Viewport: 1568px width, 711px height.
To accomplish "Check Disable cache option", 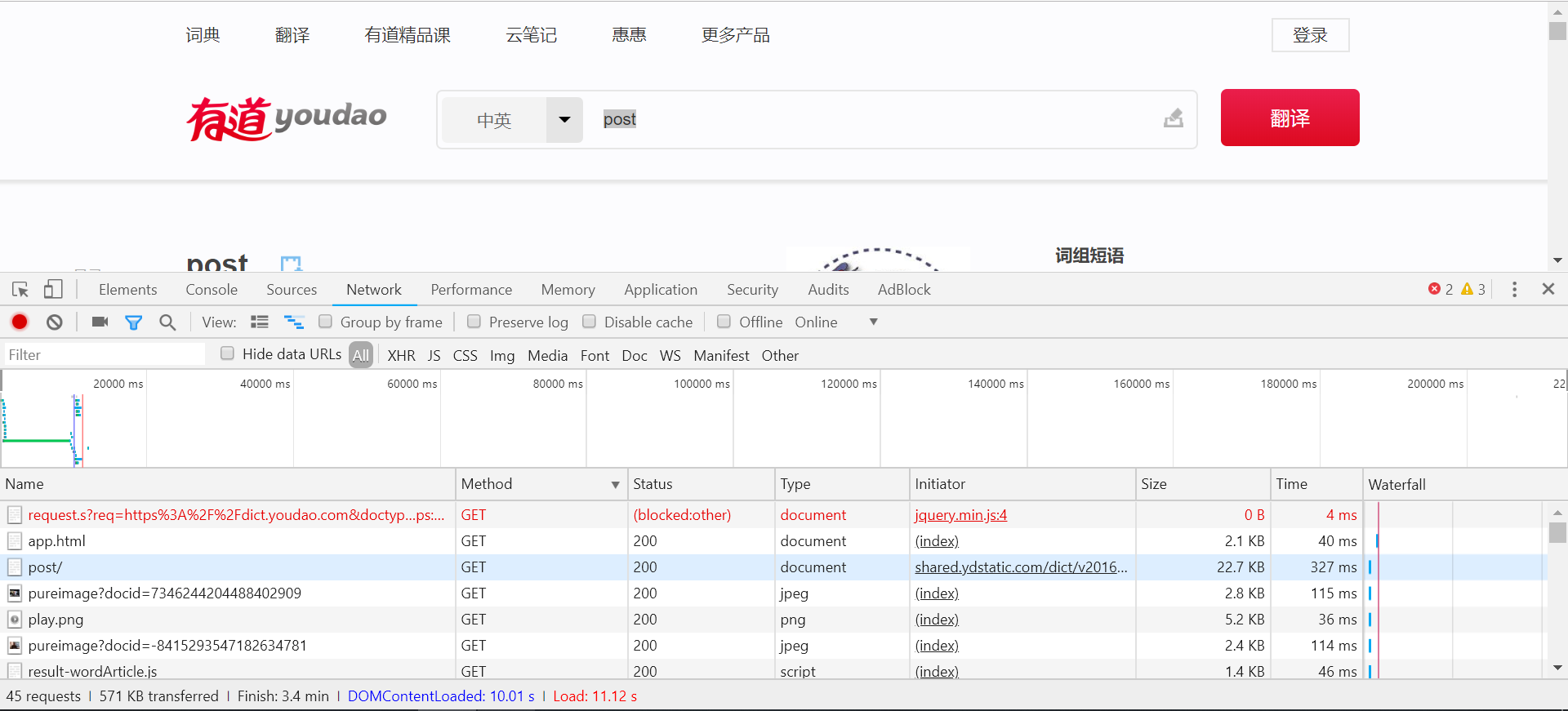I will click(x=589, y=322).
